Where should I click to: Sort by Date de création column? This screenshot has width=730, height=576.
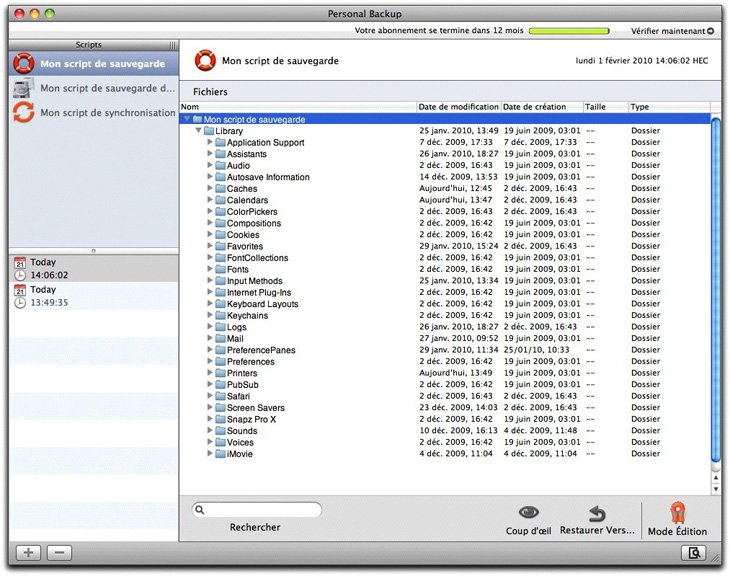(x=542, y=107)
